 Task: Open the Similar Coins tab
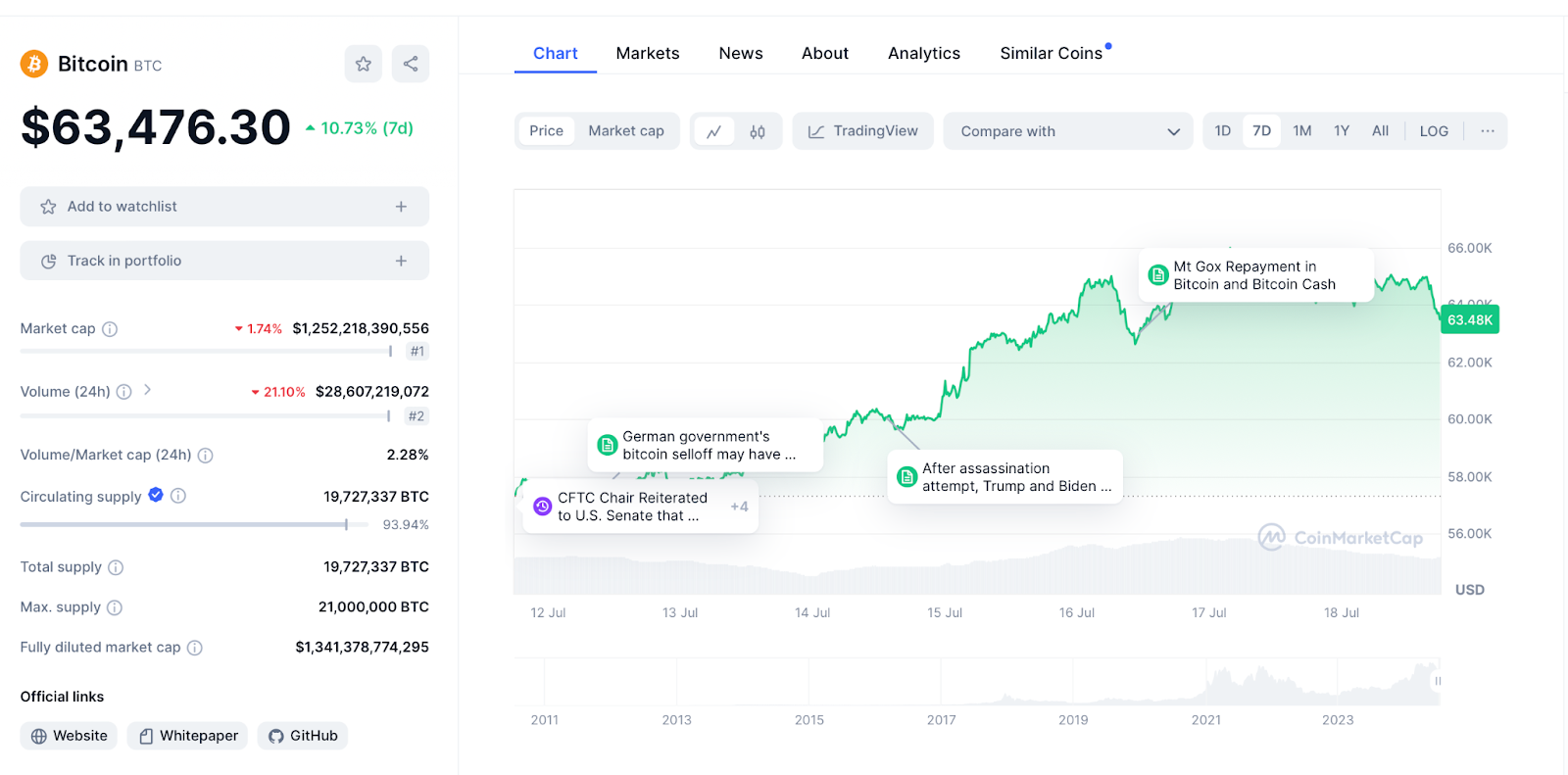pos(1052,54)
